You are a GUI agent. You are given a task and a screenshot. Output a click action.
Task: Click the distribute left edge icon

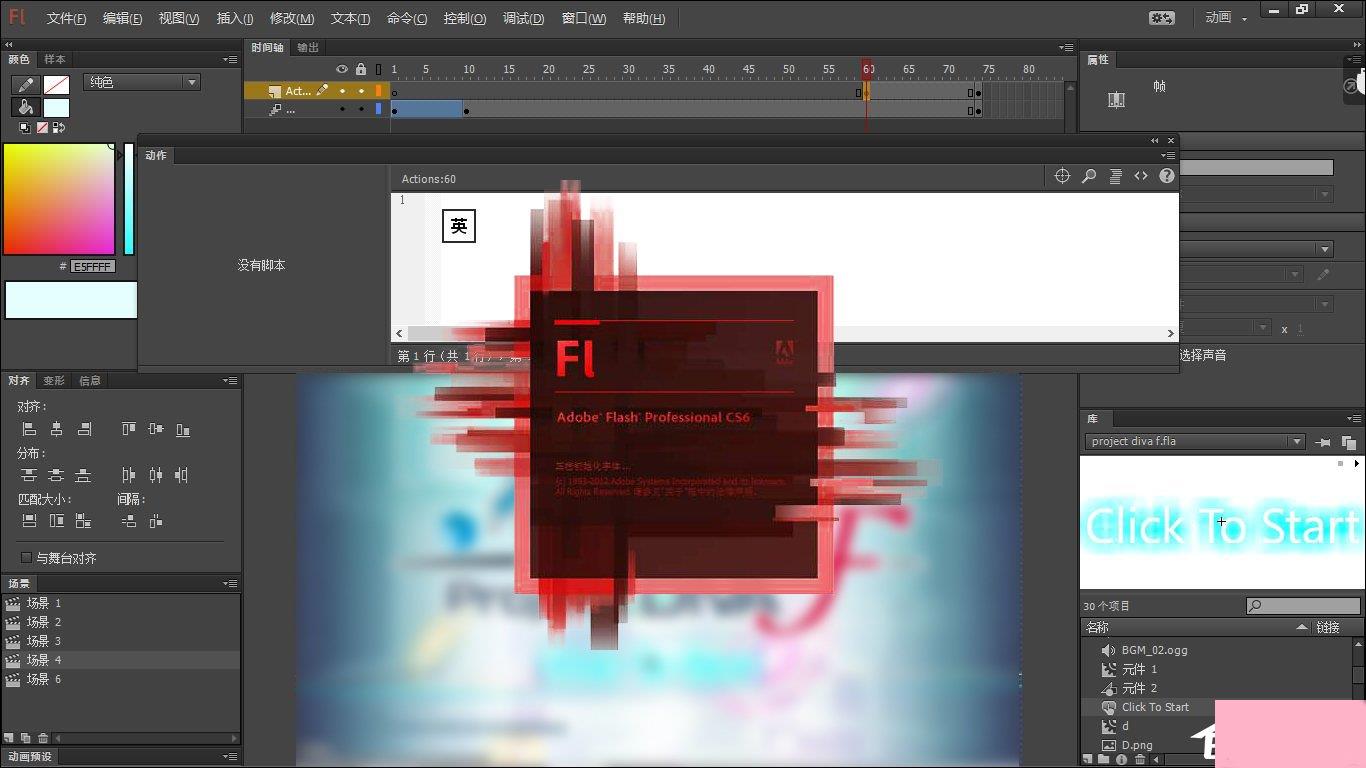(128, 475)
